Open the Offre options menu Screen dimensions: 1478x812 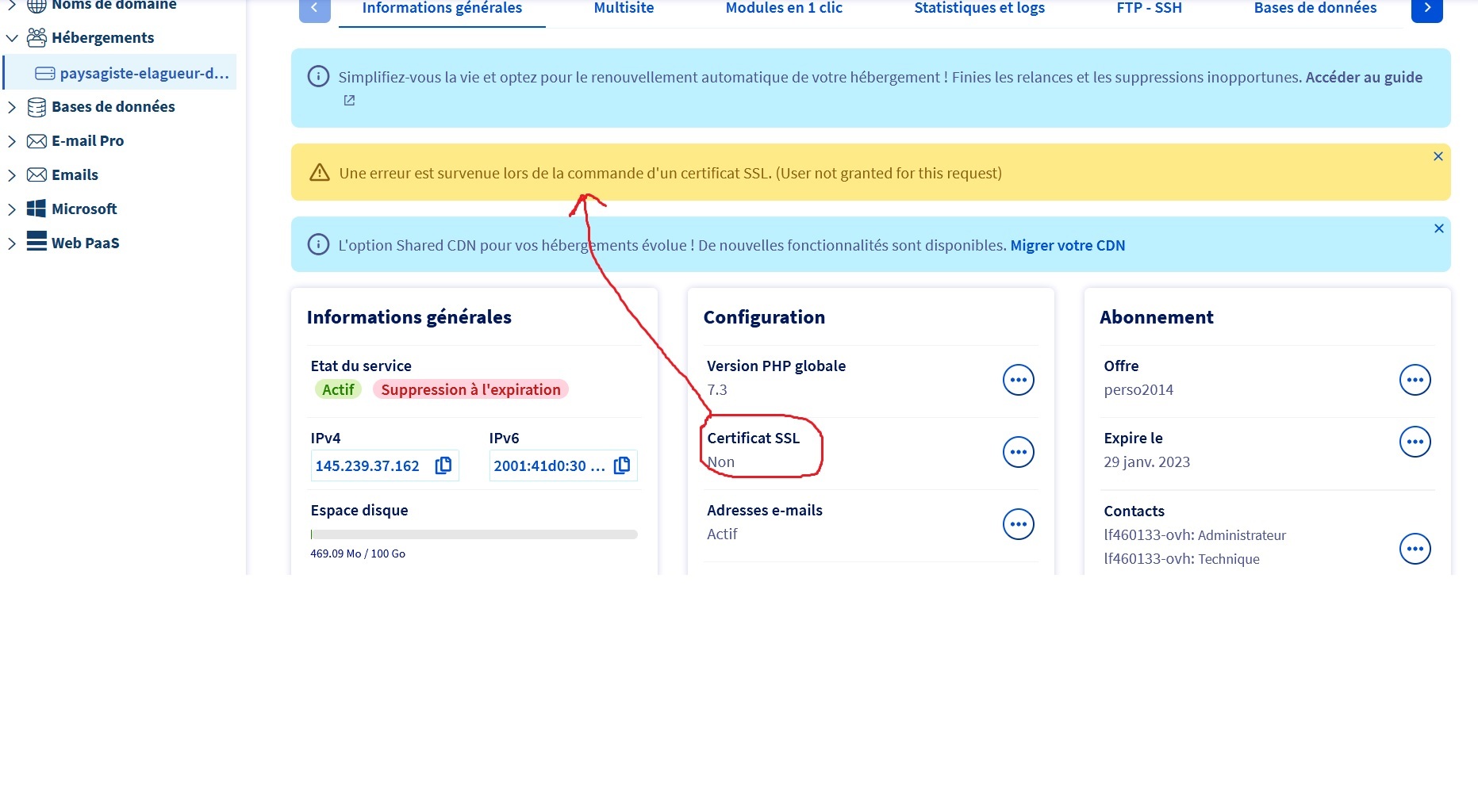coord(1415,380)
